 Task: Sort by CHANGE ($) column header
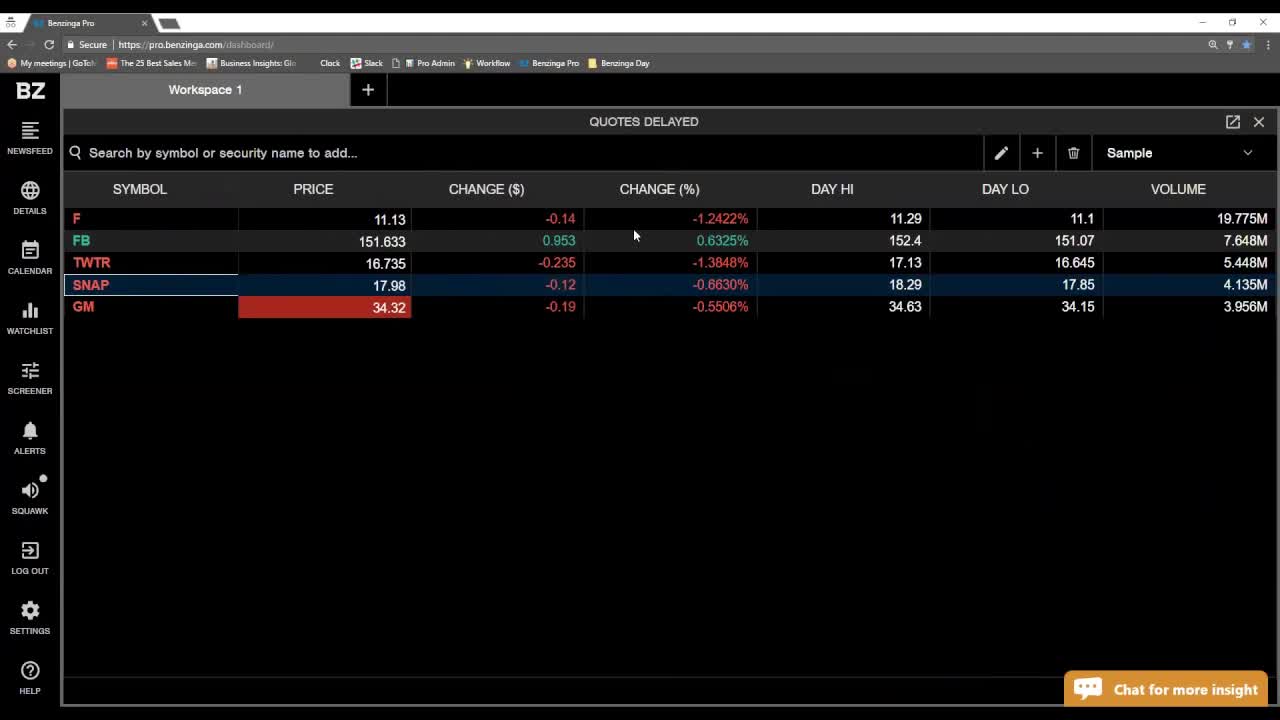[486, 189]
